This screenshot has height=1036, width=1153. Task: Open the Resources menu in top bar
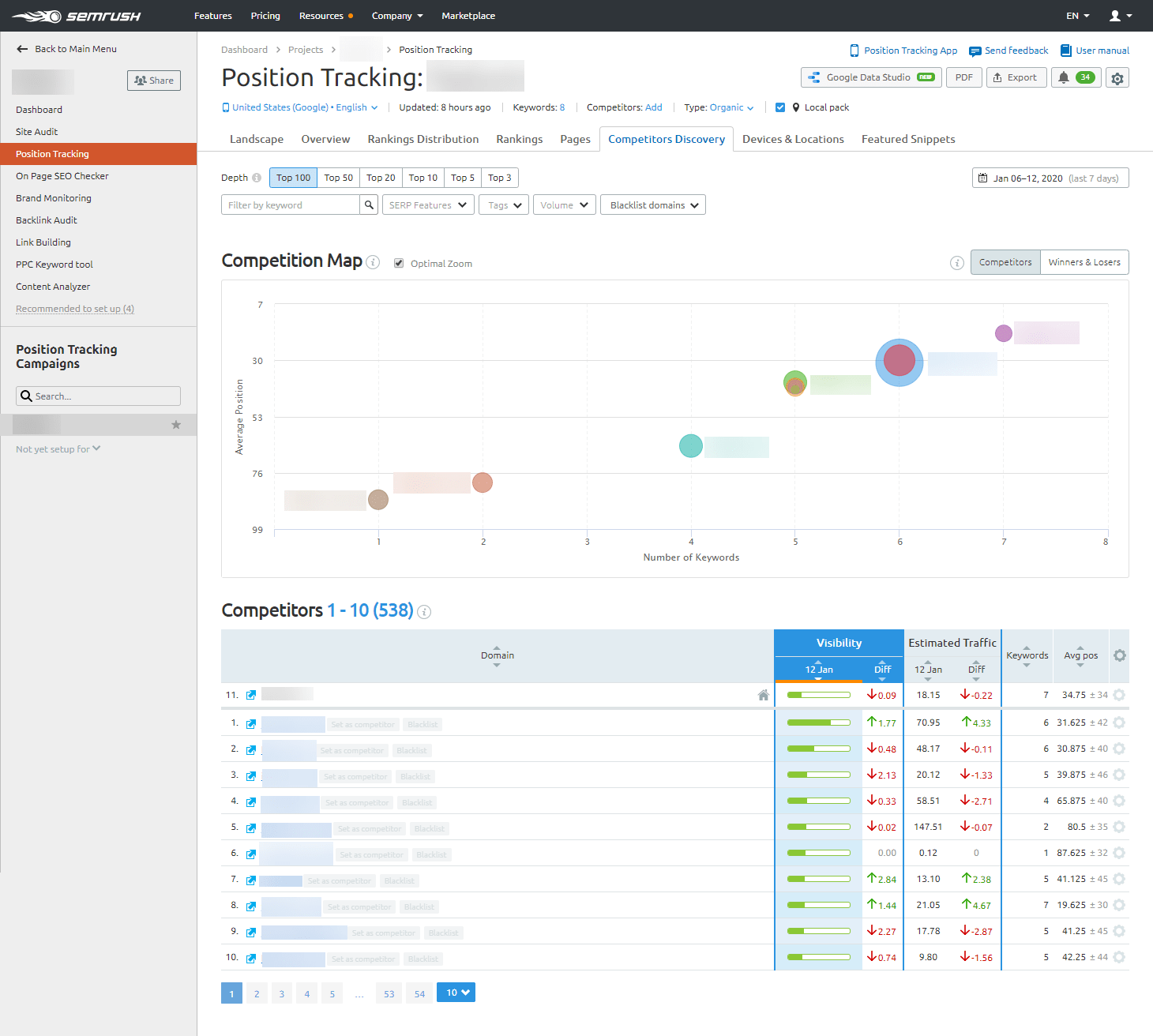322,16
